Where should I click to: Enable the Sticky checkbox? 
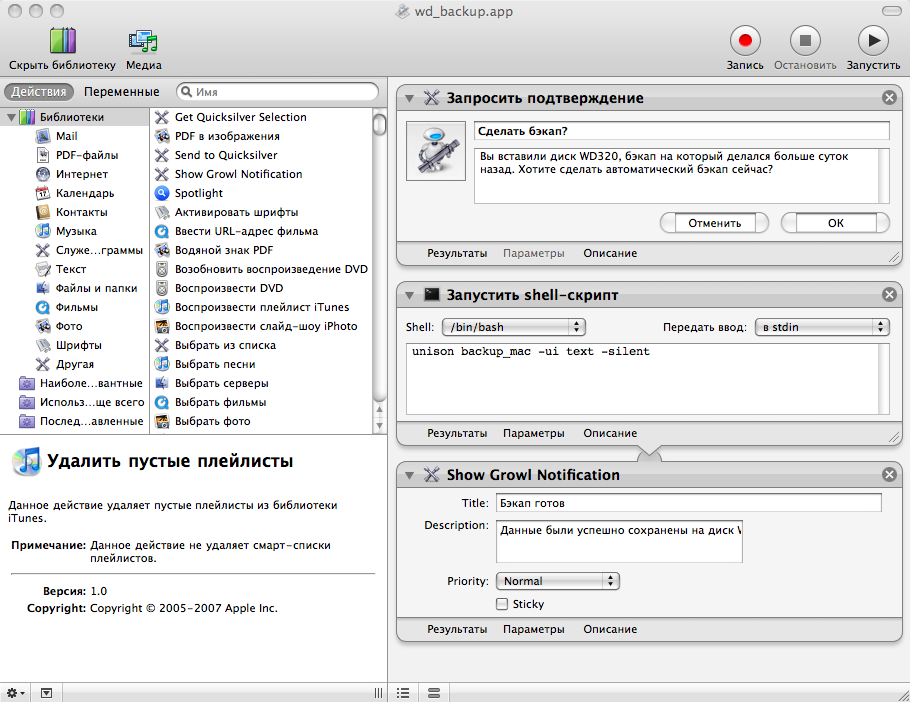(502, 604)
